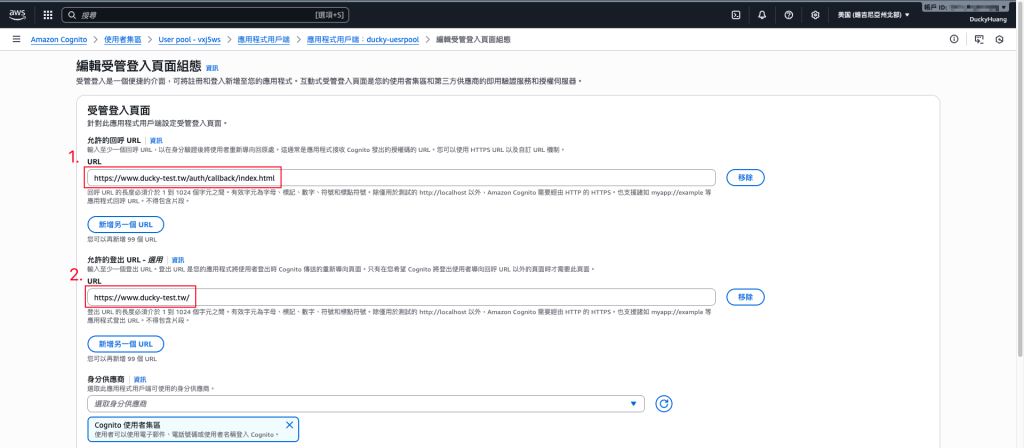Click the AWS logo home icon
The image size is (1024, 448).
(17, 14)
